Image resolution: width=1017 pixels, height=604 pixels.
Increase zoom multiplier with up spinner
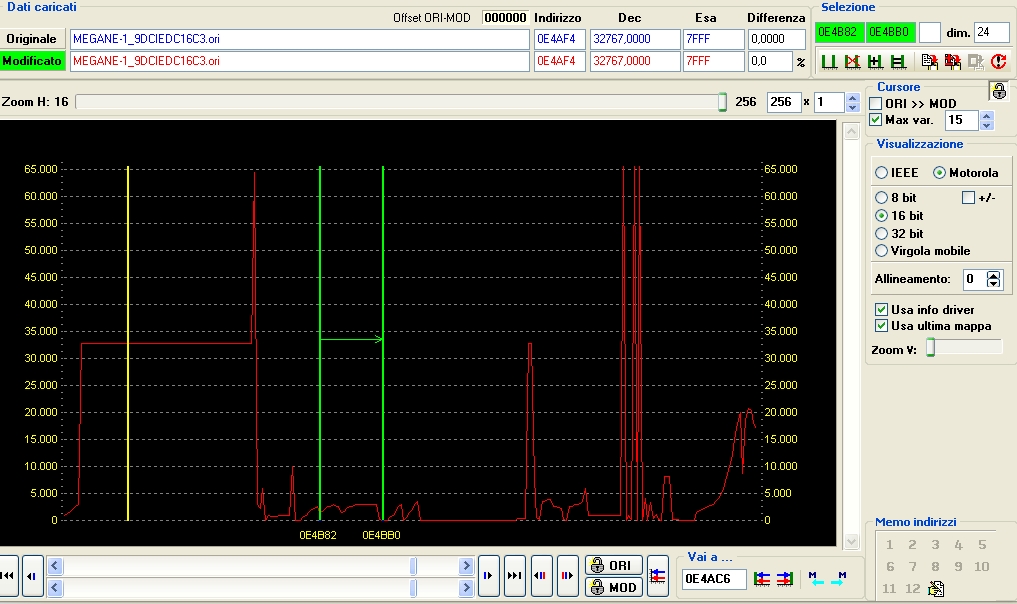coord(853,97)
